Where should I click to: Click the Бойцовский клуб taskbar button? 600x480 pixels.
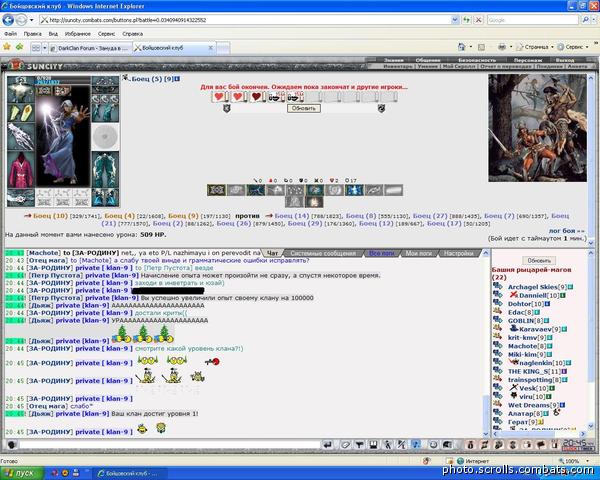tap(130, 473)
